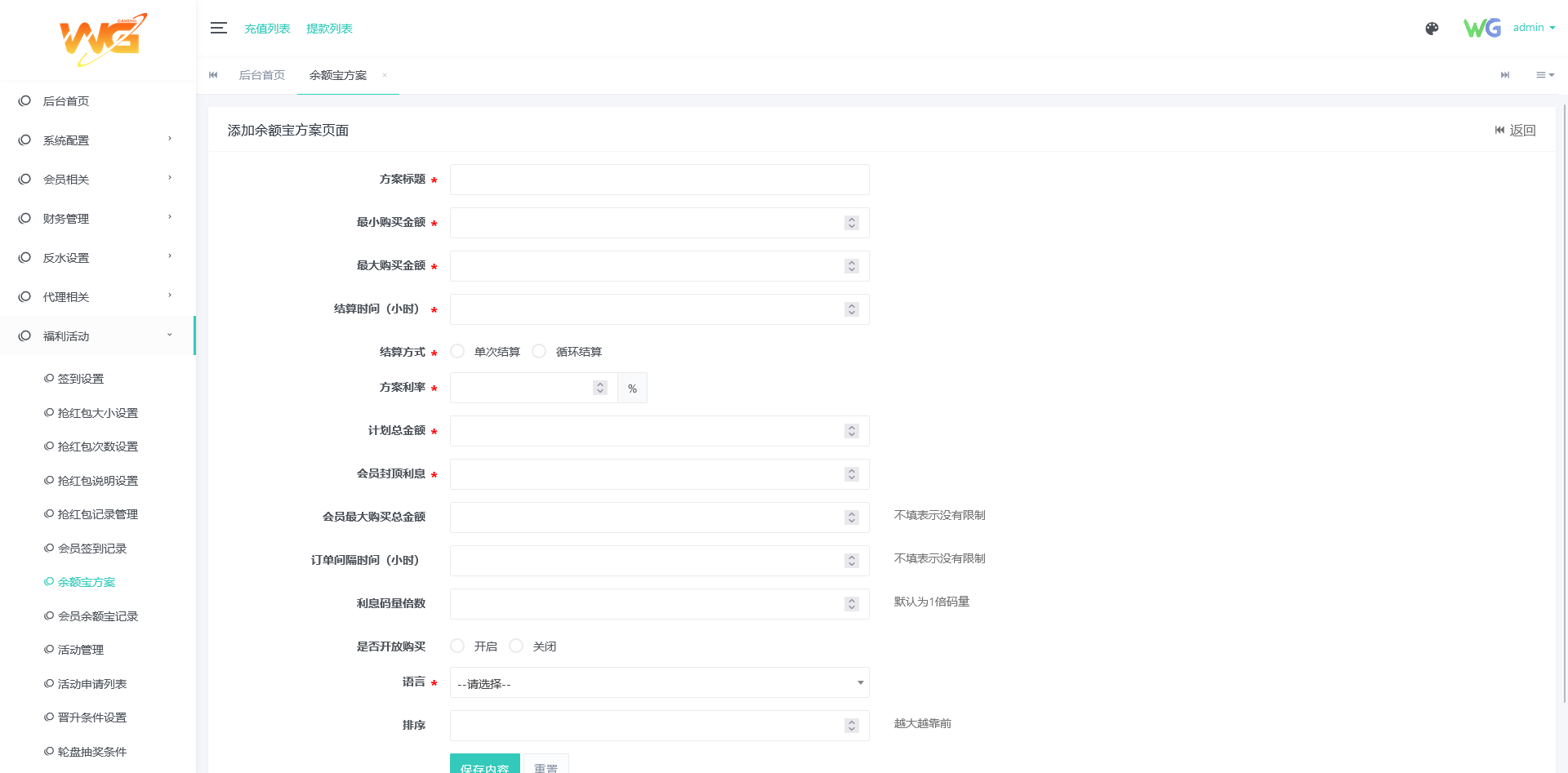Select the 循环结算 radio option
Screen dimensions: 1568x773
[x=539, y=351]
